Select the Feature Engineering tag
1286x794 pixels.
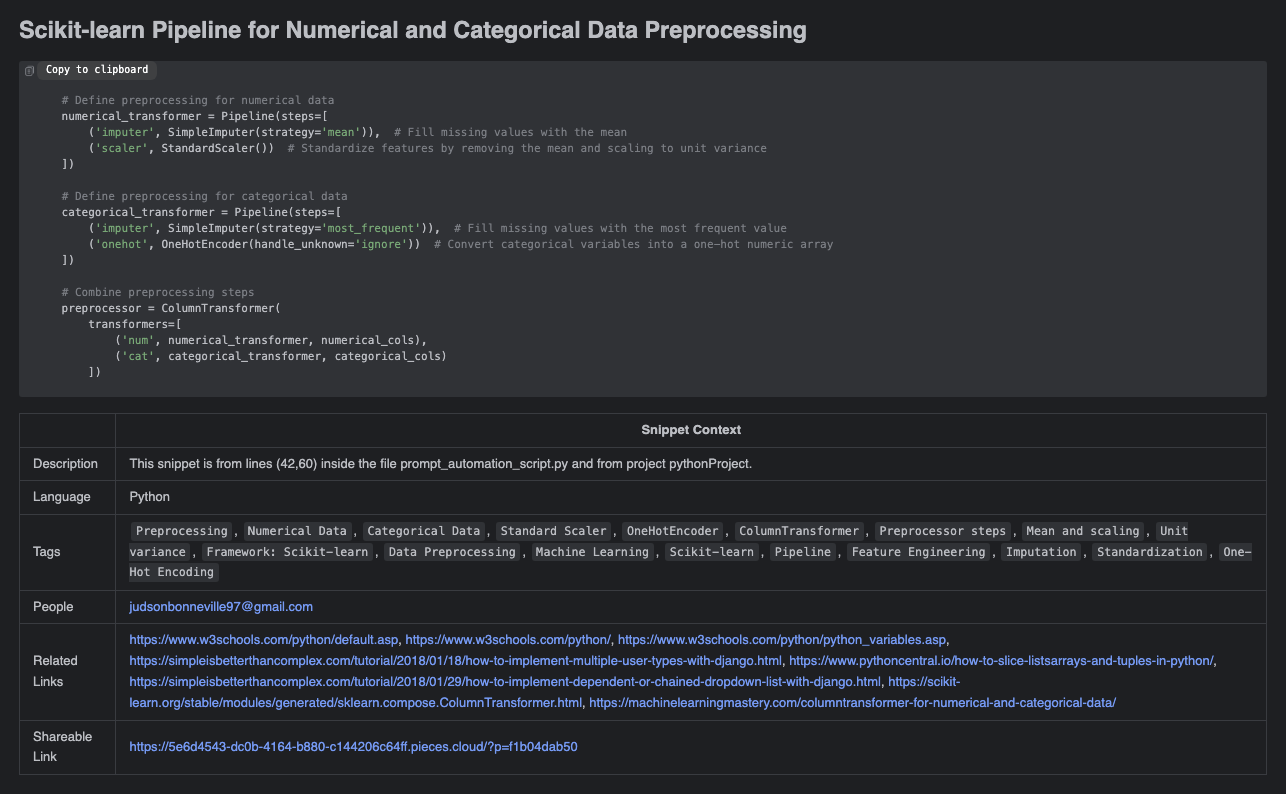(x=920, y=552)
